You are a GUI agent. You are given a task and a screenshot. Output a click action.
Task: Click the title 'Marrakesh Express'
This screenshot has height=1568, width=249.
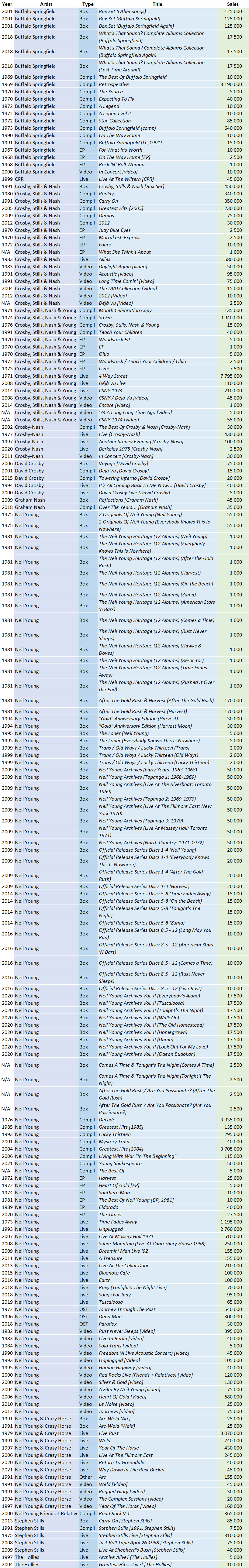tap(119, 238)
